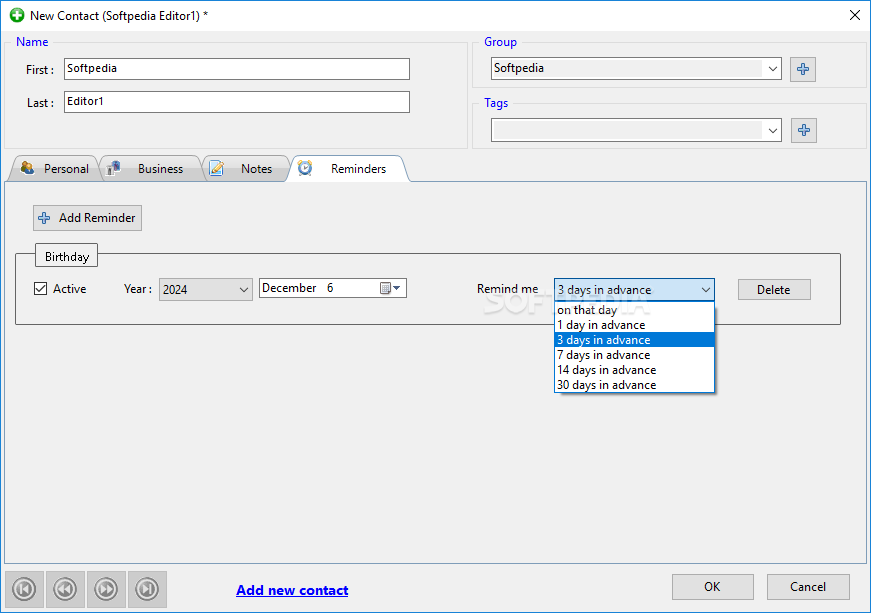Expand the Group dropdown list

(x=773, y=69)
